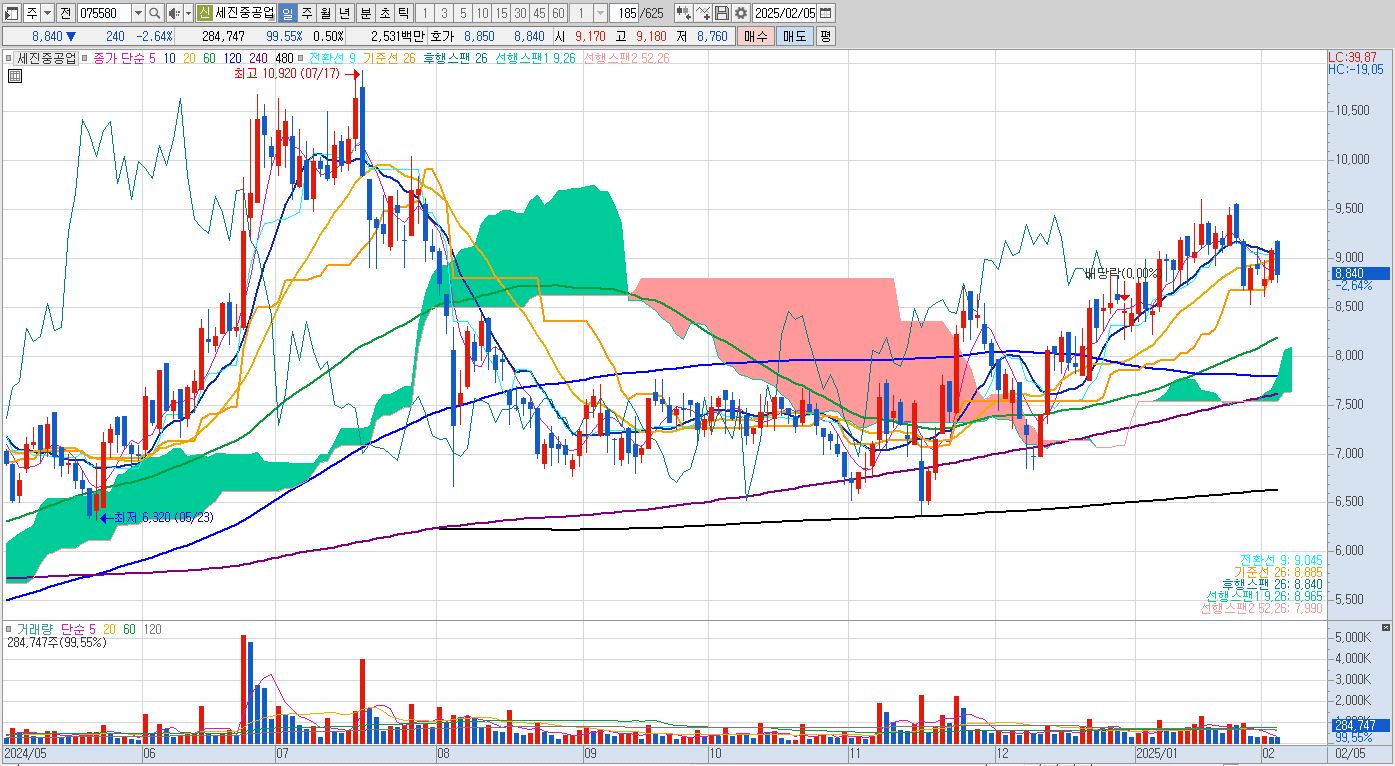The width and height of the screenshot is (1395, 766).
Task: Expand the stock code 075580 dropdown
Action: tap(138, 13)
